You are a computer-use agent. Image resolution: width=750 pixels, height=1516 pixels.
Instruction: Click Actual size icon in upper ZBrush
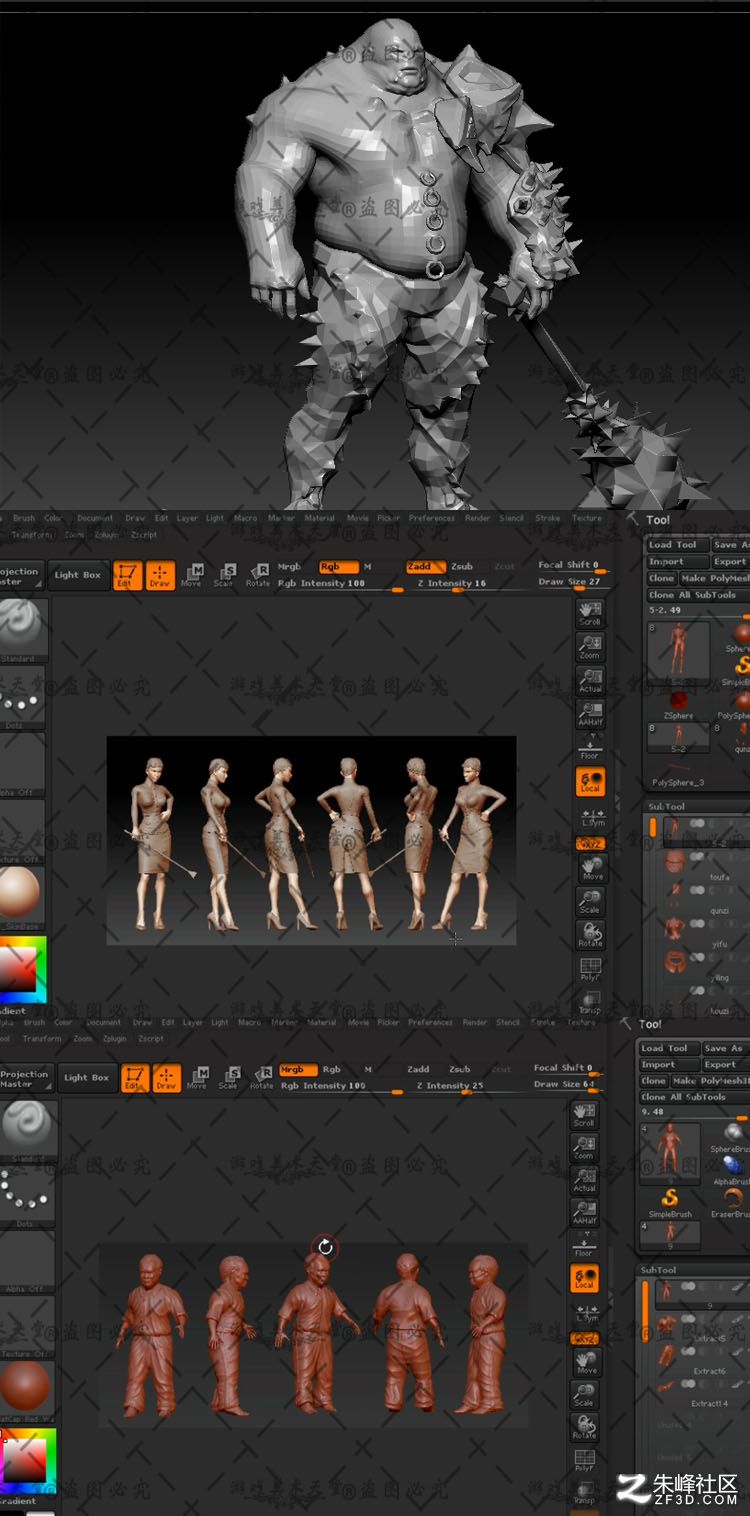590,680
